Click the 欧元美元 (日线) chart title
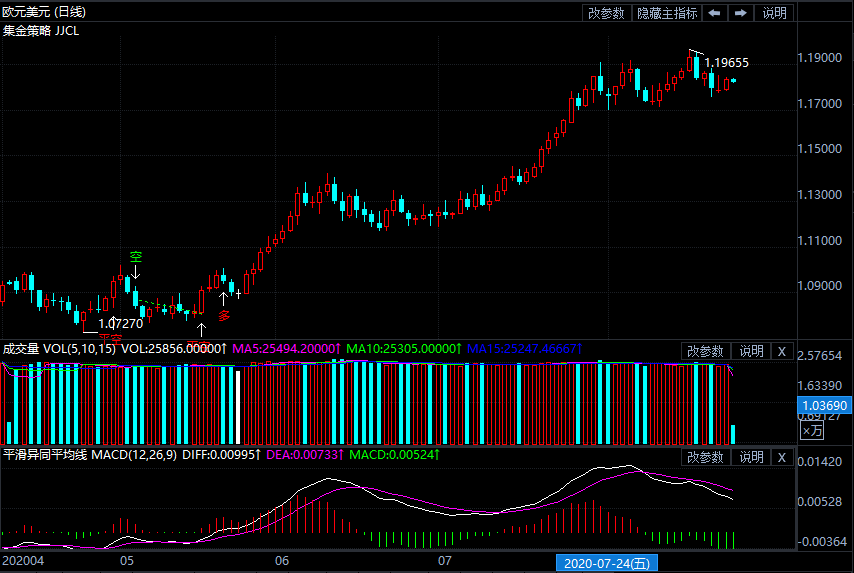 46,12
